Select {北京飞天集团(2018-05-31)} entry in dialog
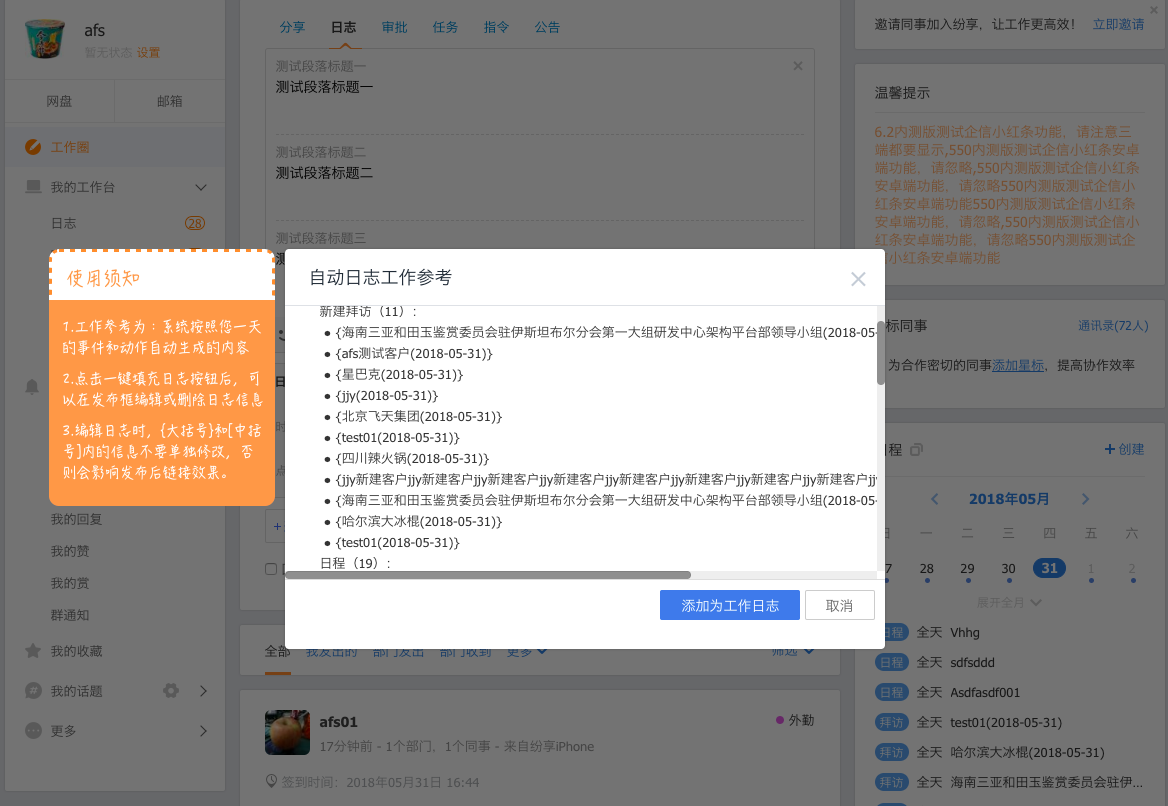 click(x=419, y=416)
